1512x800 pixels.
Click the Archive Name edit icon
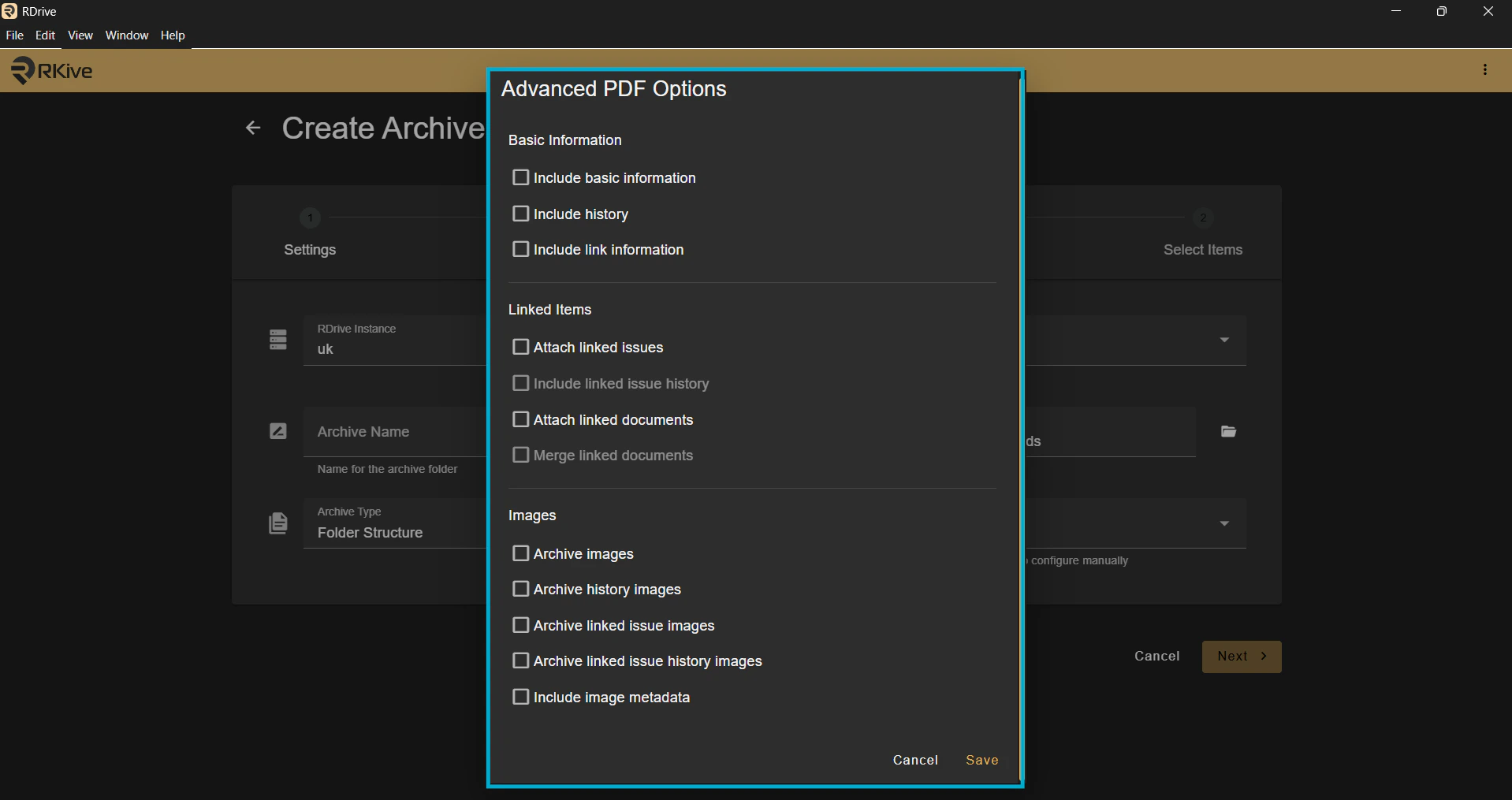point(278,431)
